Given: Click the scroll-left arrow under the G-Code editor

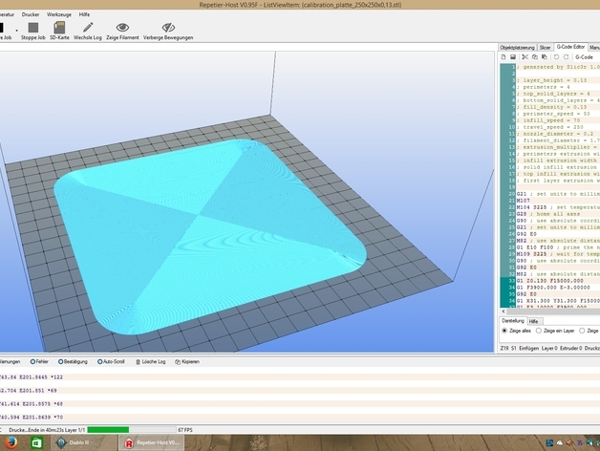Looking at the screenshot, I should click(503, 311).
